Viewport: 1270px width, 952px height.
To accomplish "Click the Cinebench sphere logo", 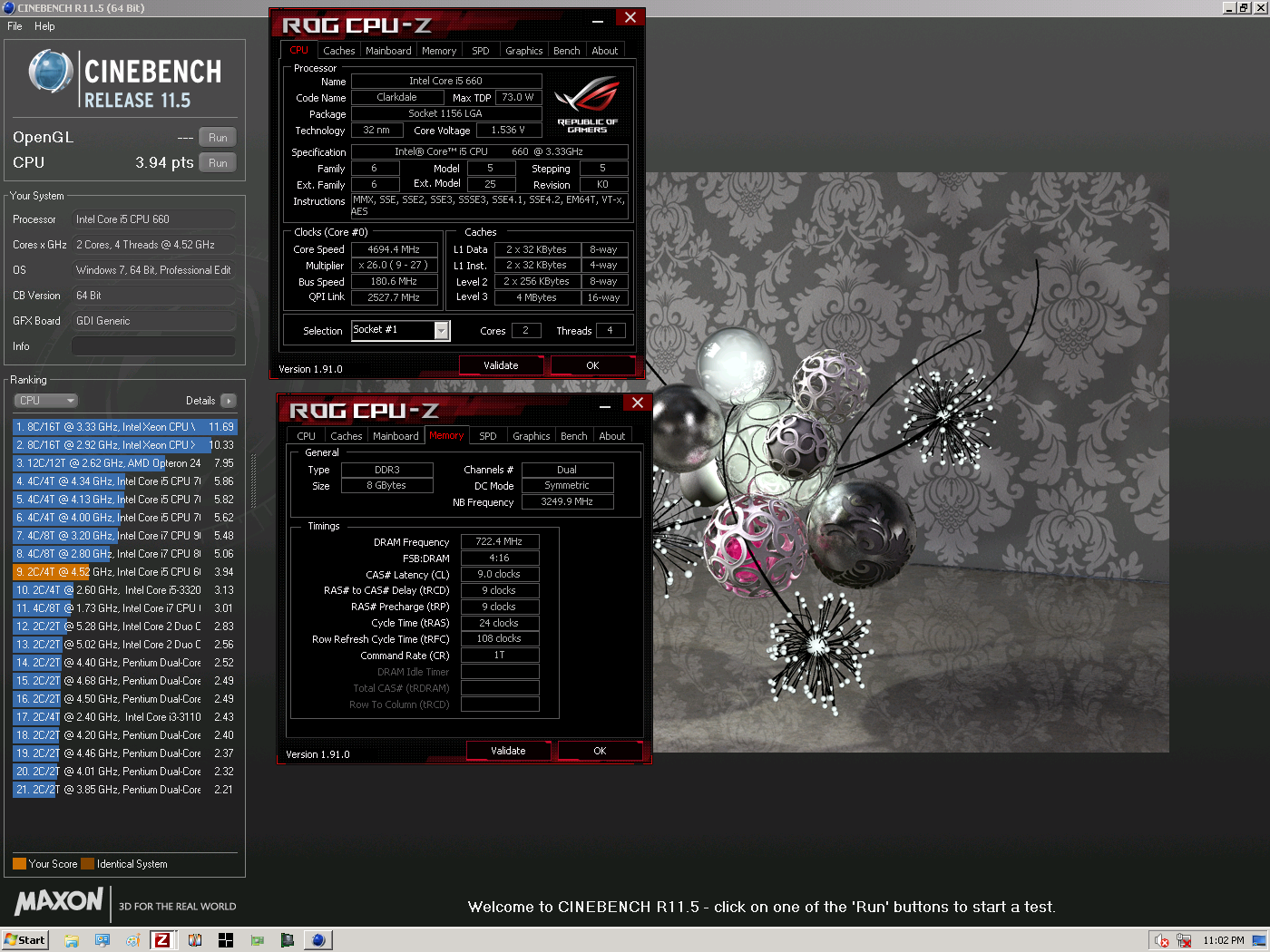I will click(x=51, y=72).
